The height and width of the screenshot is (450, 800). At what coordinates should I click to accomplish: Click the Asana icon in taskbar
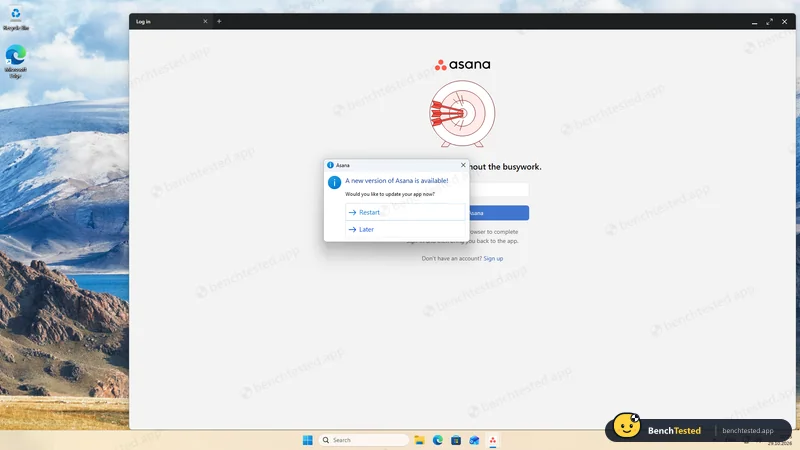point(492,440)
